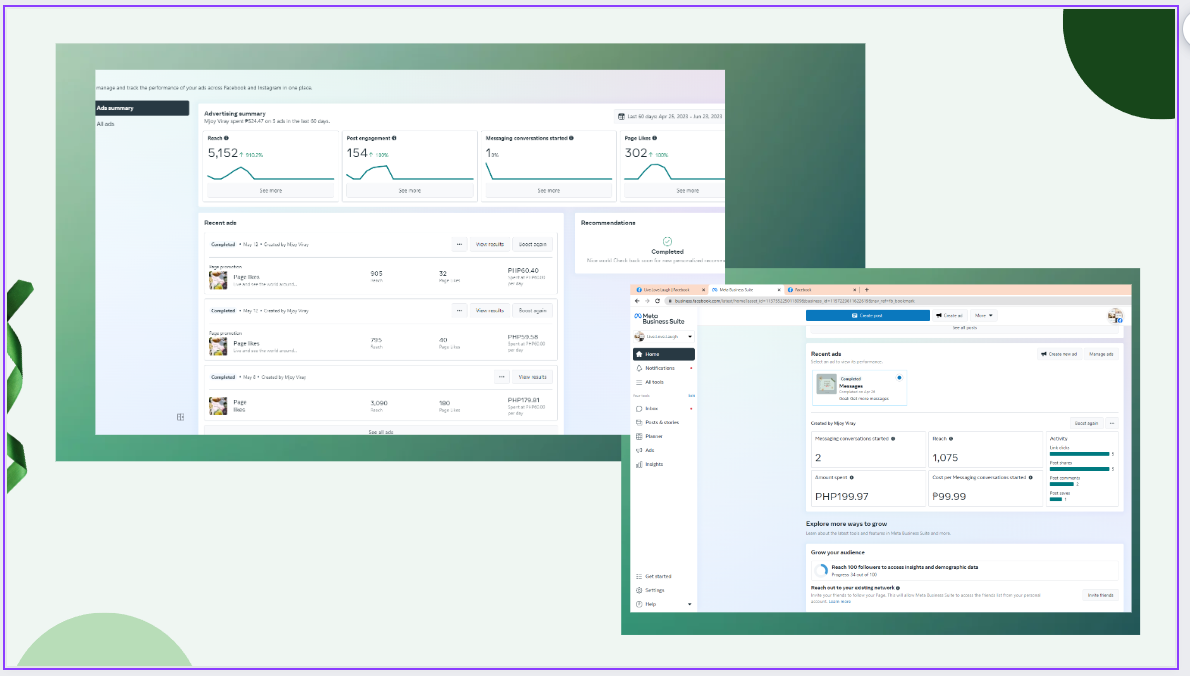Open the Ads megaphone icon in sidebar
The image size is (1190, 676).
pos(639,451)
